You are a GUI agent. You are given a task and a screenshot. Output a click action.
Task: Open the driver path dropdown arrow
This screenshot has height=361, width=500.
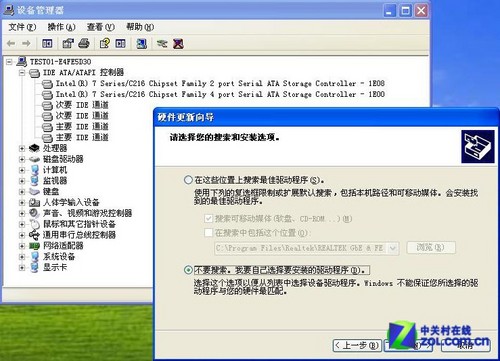coord(393,248)
